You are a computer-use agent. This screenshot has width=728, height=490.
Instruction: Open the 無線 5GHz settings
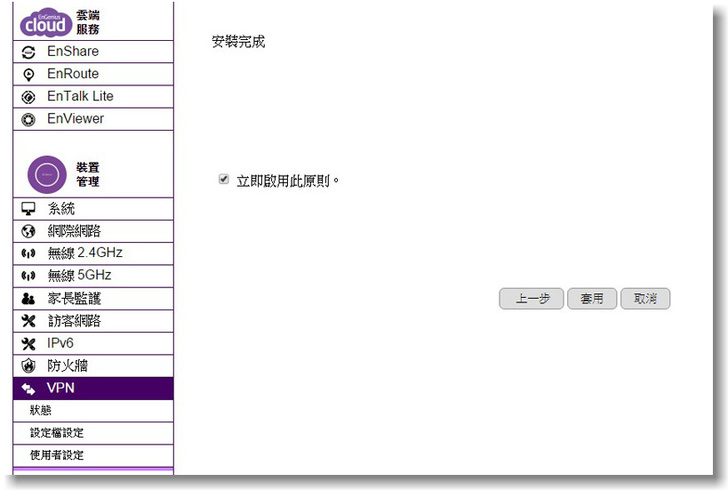[x=93, y=275]
